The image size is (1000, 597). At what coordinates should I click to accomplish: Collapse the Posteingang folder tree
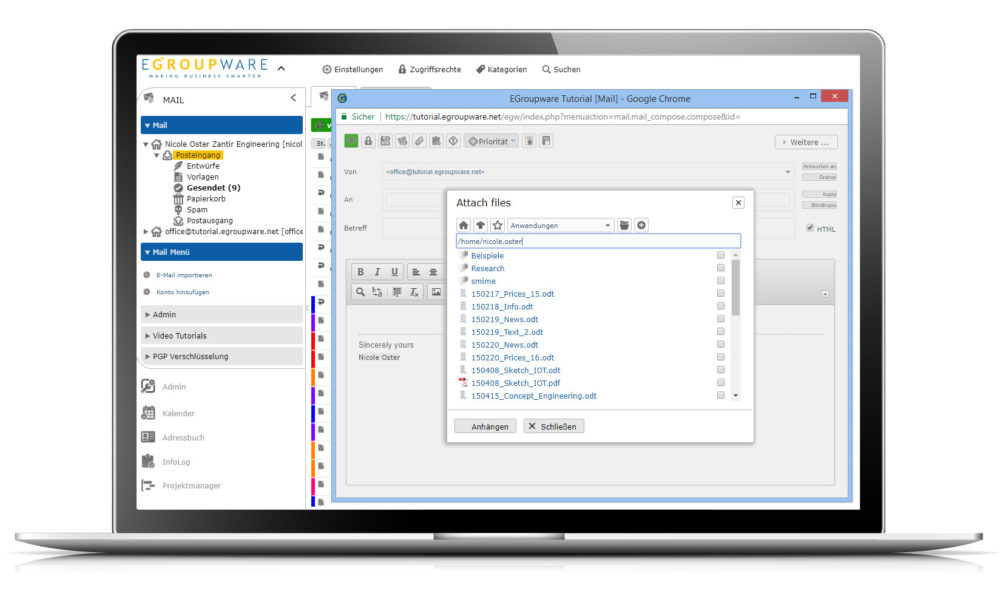pyautogui.click(x=157, y=155)
